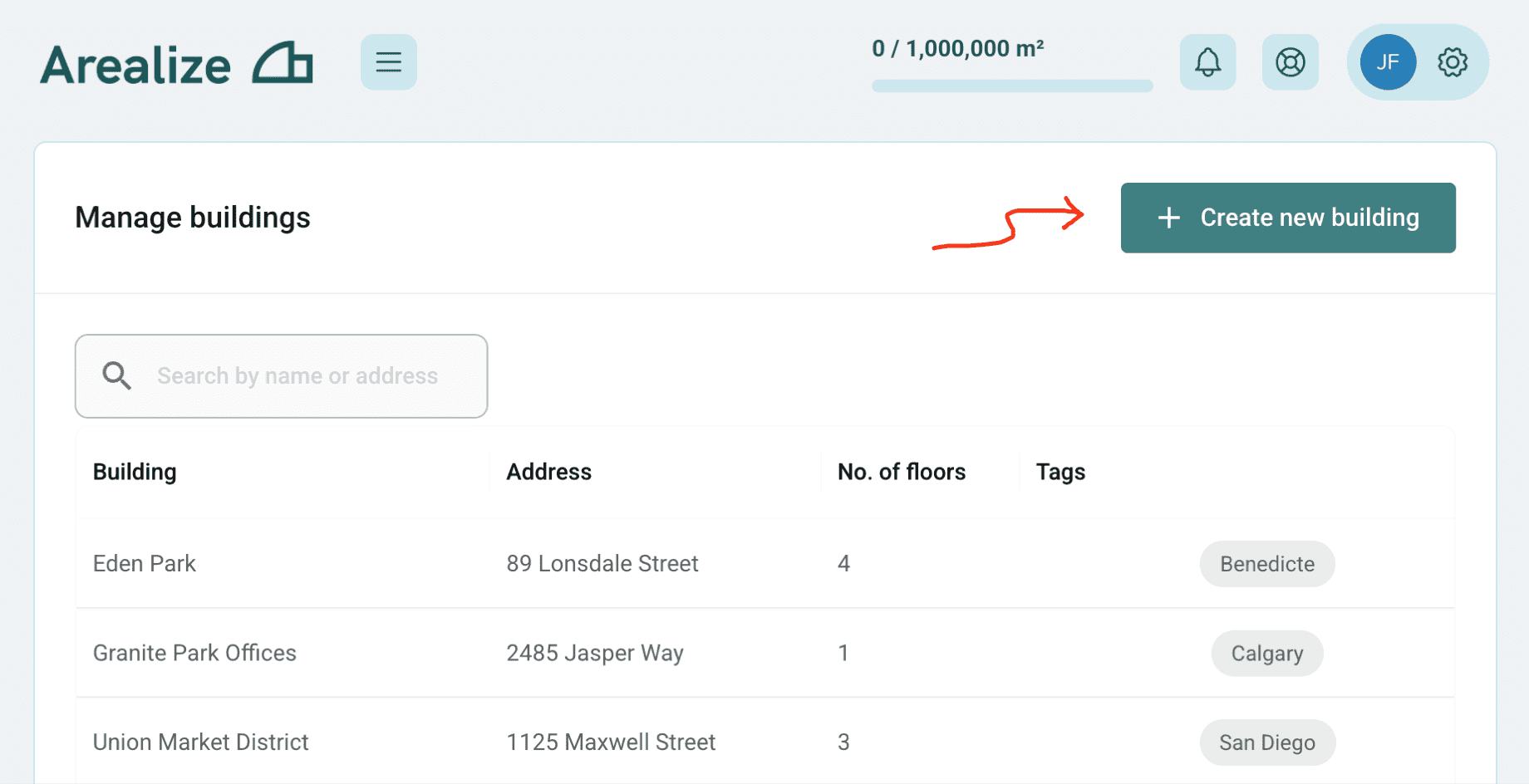
Task: Open the Granite Park Offices building
Action: [194, 653]
